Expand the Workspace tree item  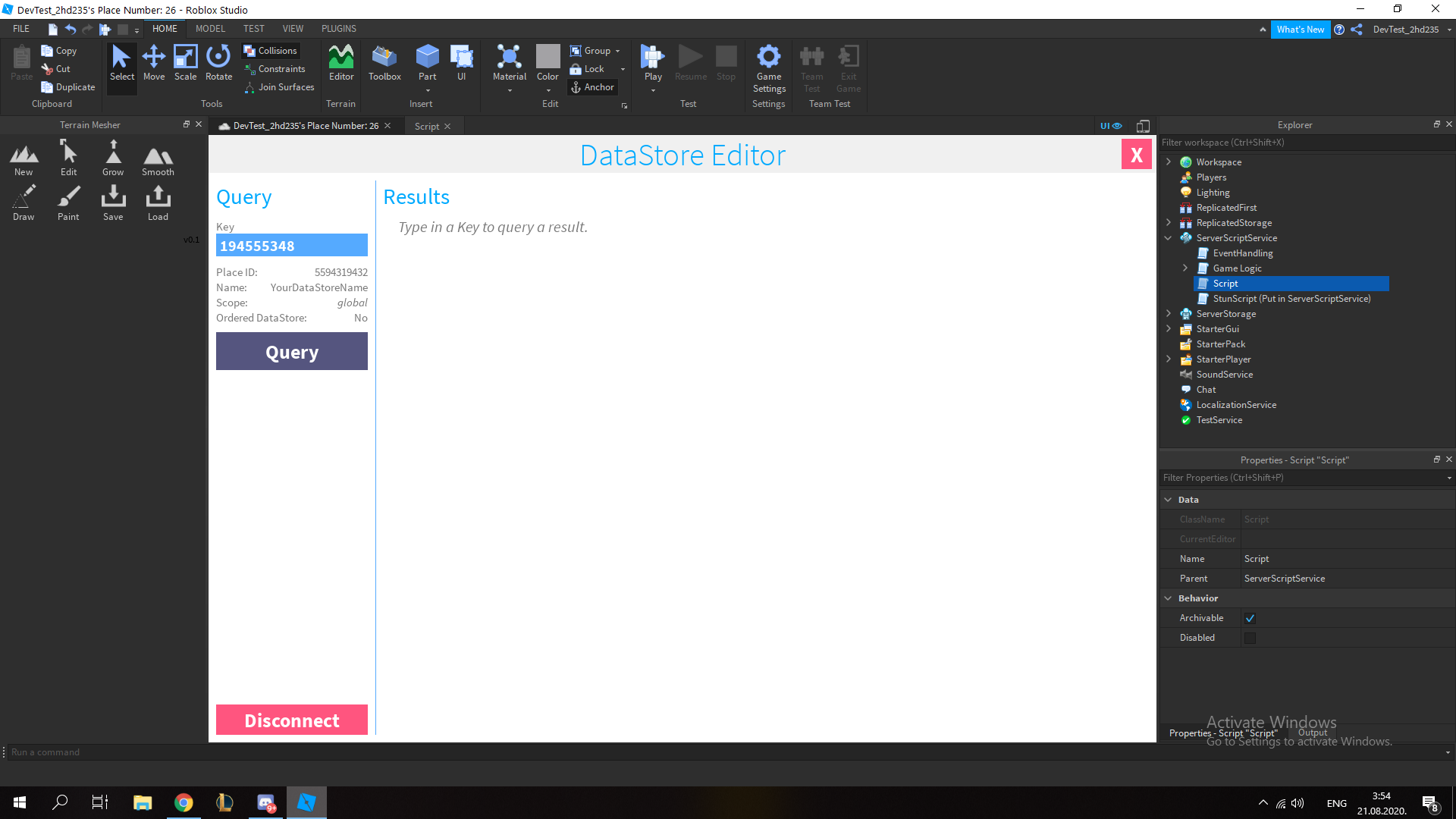pos(1168,162)
